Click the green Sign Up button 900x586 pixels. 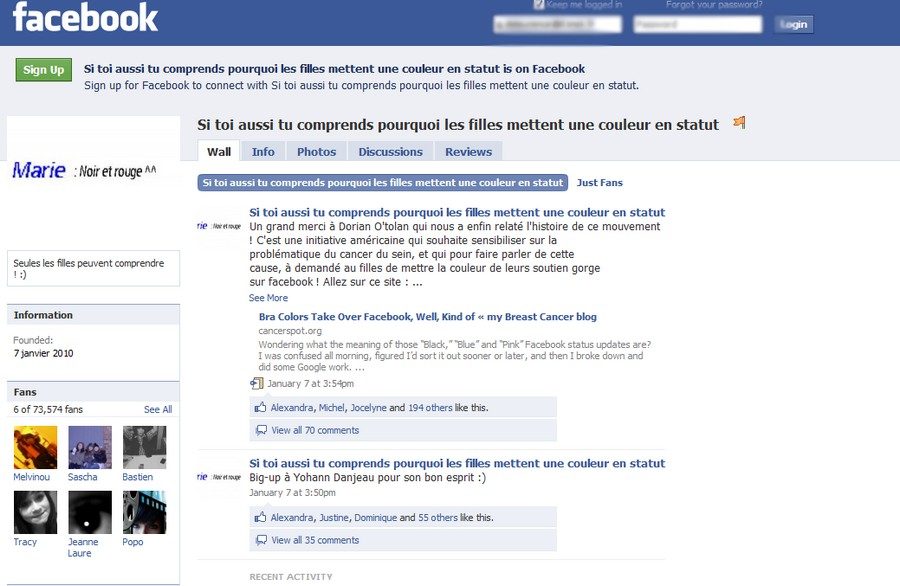pos(44,70)
